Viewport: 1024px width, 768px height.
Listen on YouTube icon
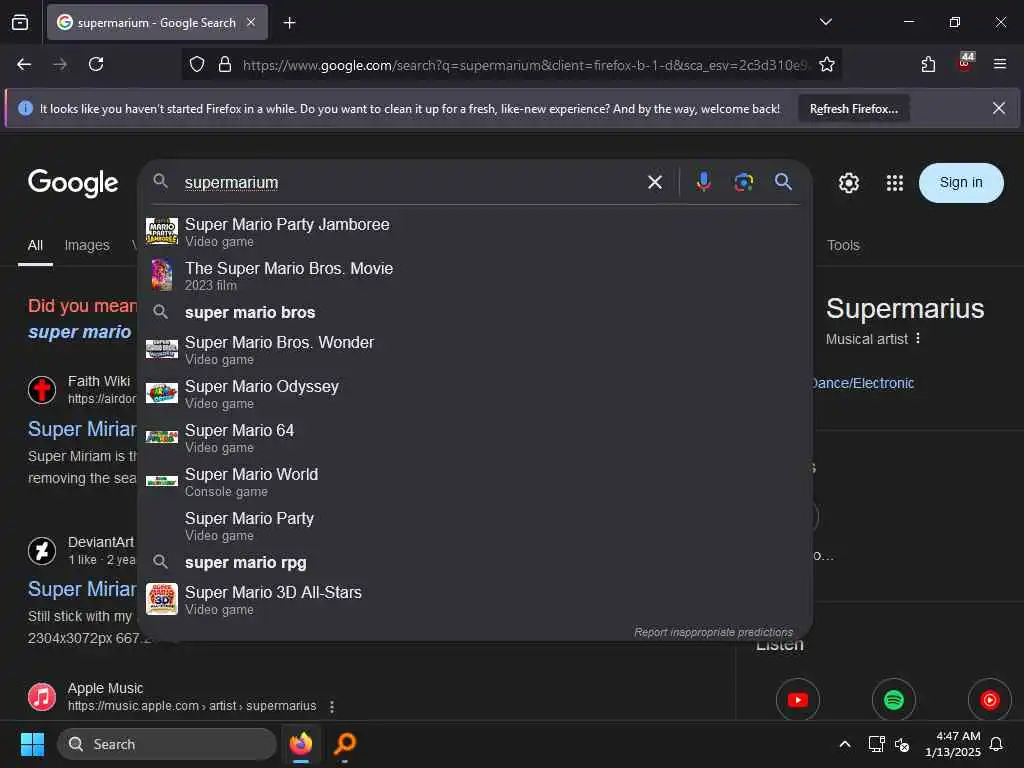pos(797,700)
